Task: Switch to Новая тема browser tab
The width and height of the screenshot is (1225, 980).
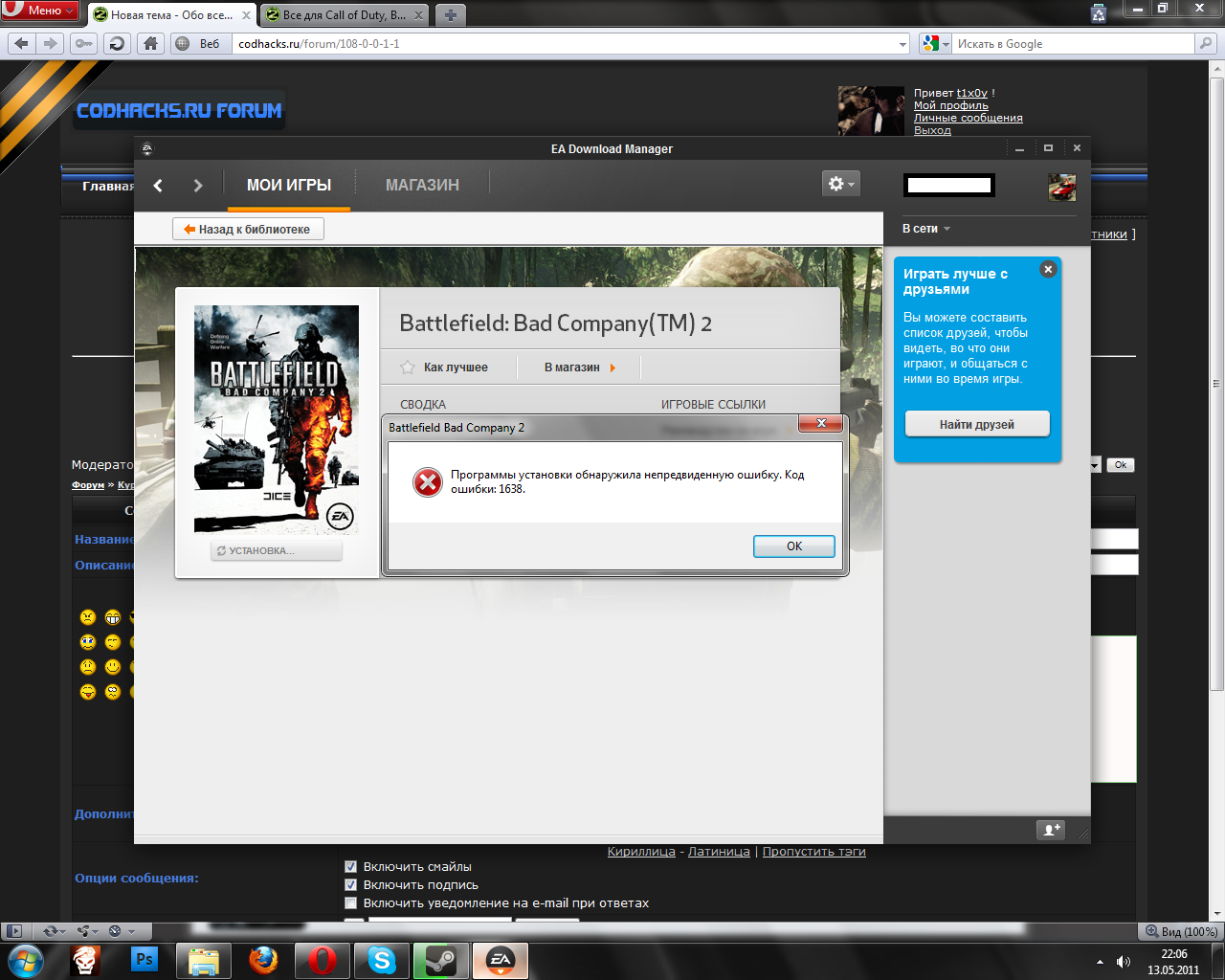Action: (x=163, y=15)
